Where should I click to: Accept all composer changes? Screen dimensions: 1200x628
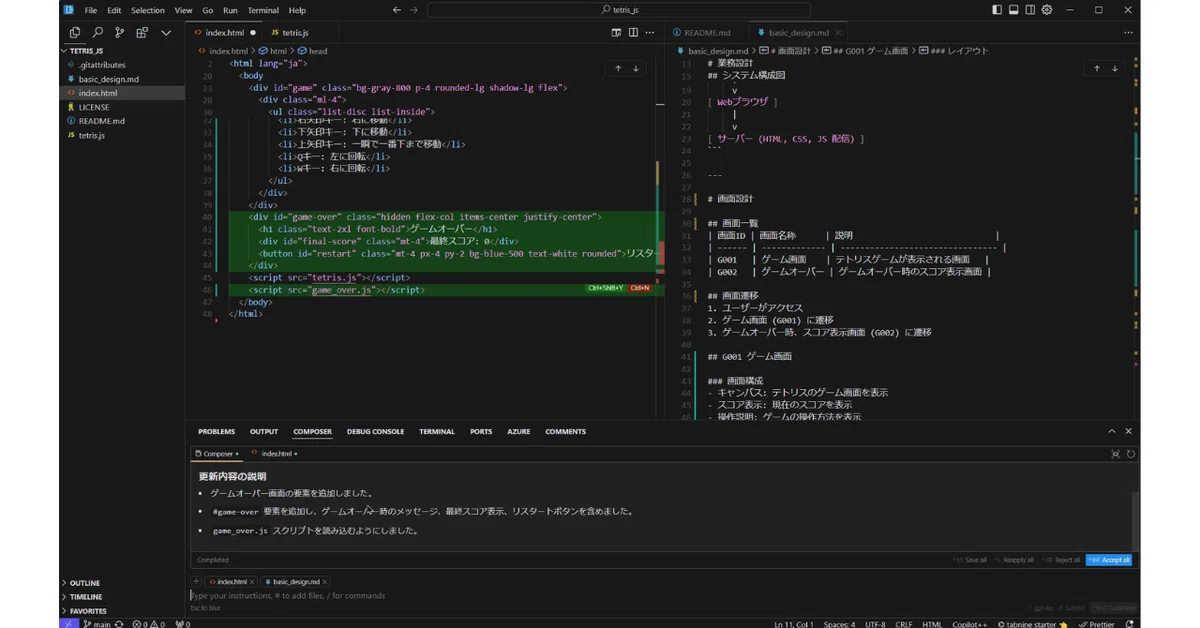pyautogui.click(x=1109, y=560)
